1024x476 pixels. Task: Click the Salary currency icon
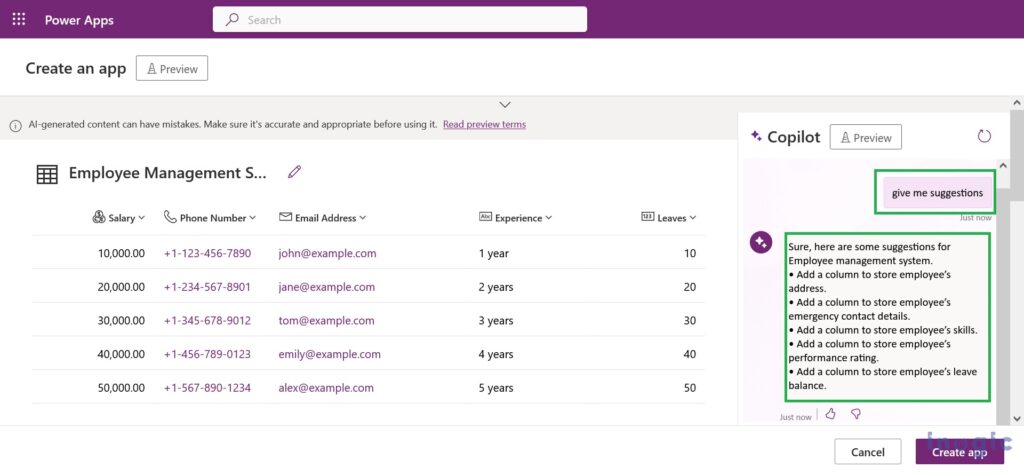(99, 217)
